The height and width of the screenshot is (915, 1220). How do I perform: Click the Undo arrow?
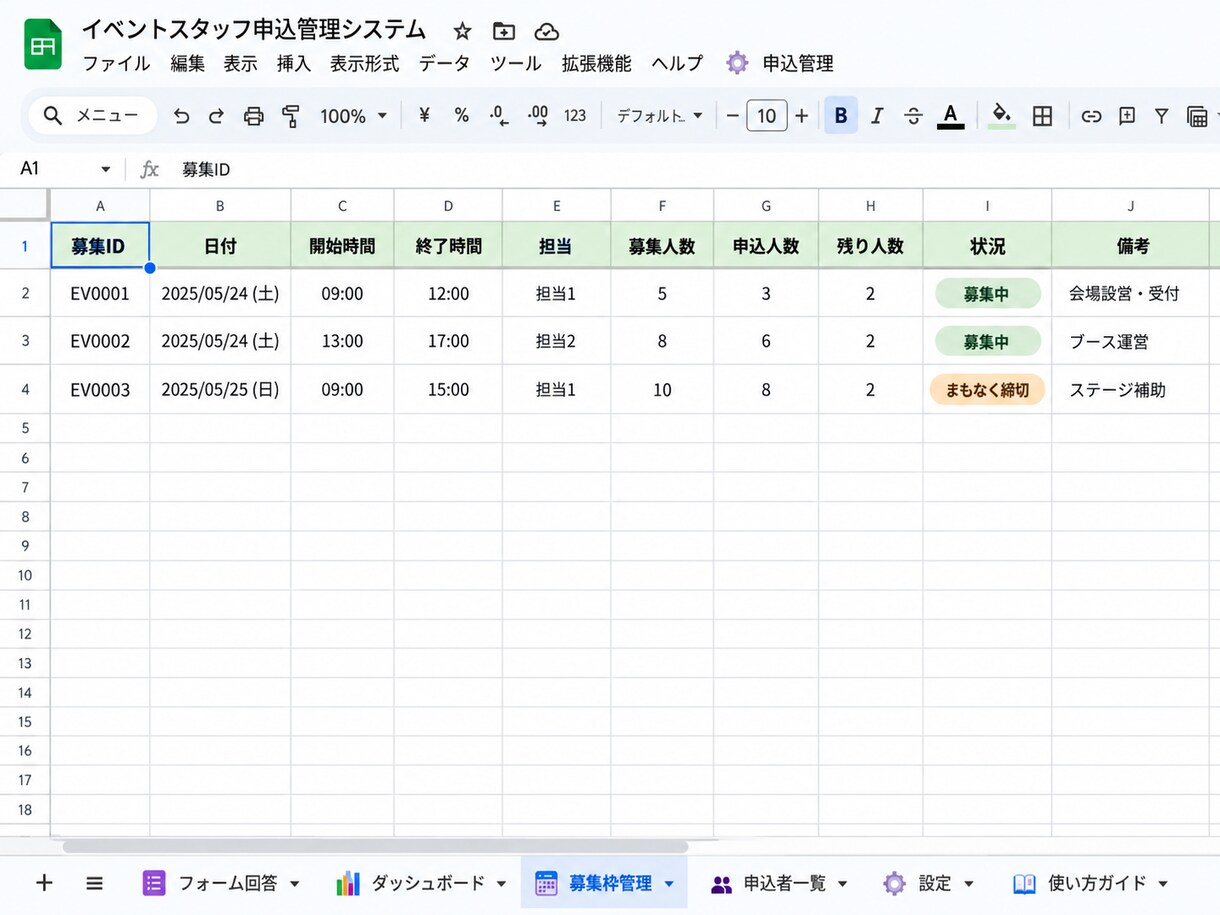(181, 116)
